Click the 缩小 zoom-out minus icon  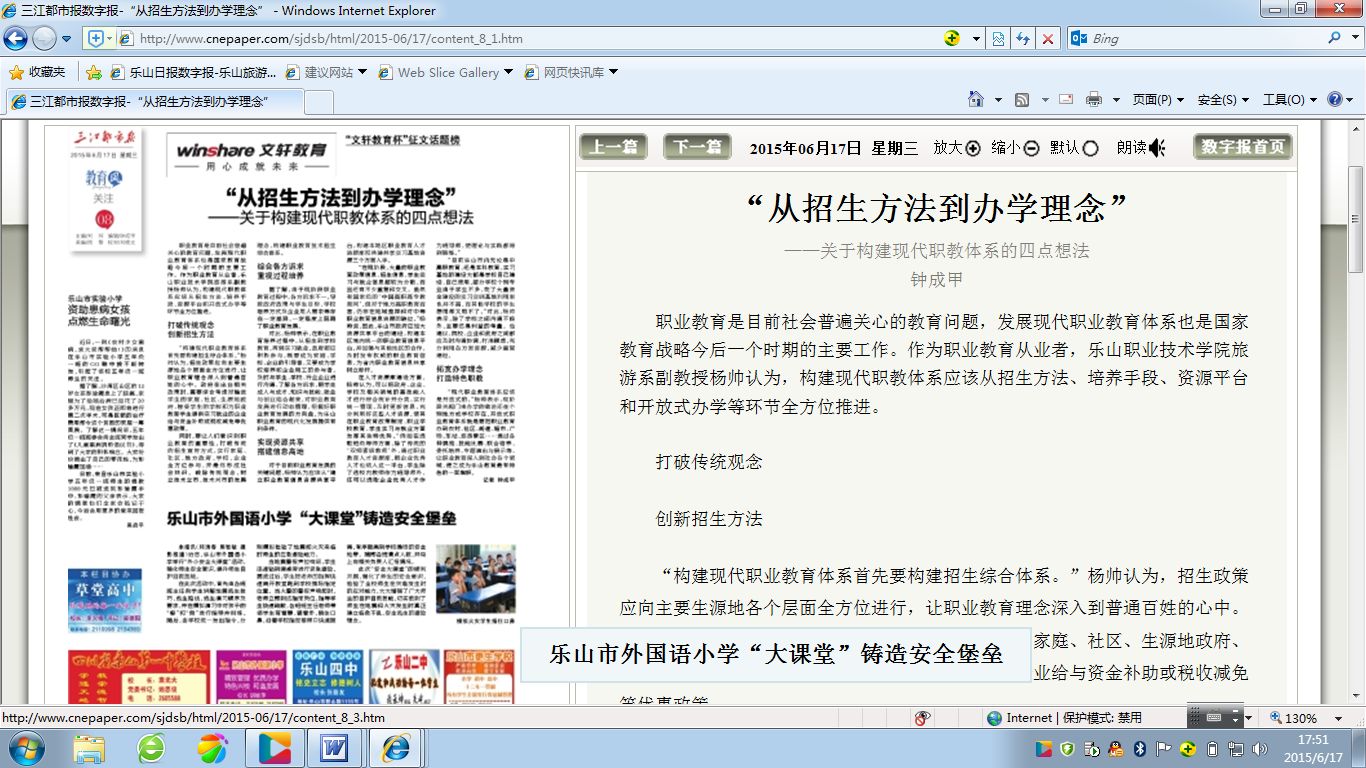pyautogui.click(x=1031, y=148)
